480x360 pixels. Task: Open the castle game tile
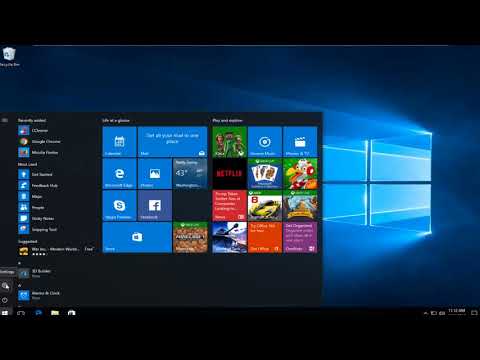tap(300, 205)
